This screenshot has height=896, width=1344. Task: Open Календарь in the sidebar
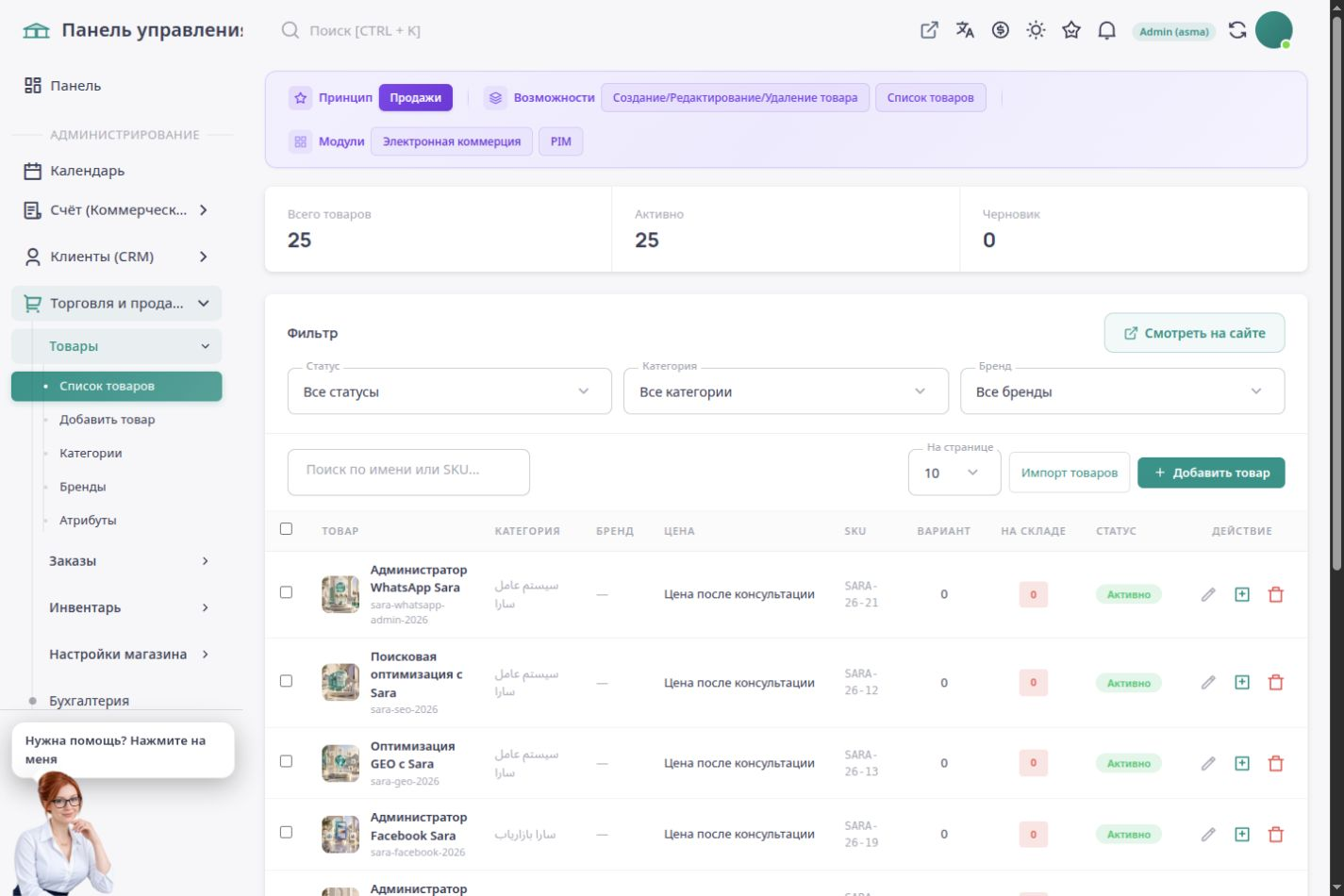tap(117, 171)
